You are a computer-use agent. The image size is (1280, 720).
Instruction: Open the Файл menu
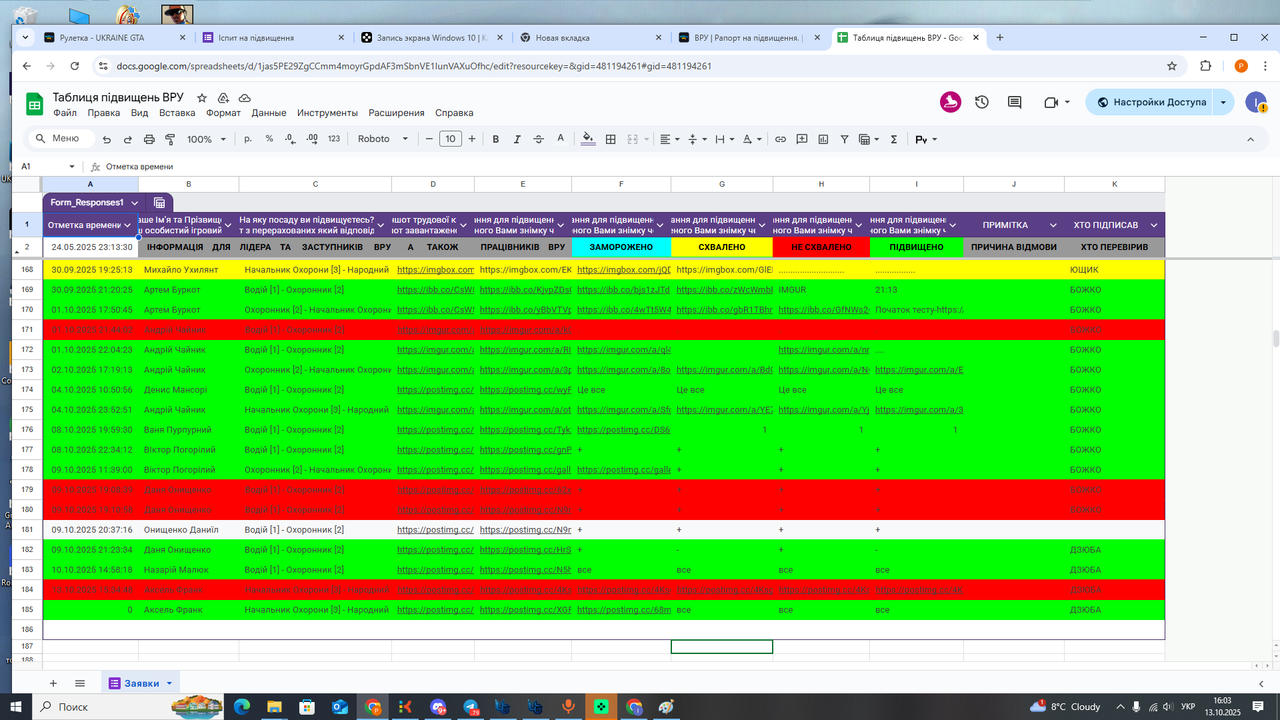pyautogui.click(x=64, y=113)
